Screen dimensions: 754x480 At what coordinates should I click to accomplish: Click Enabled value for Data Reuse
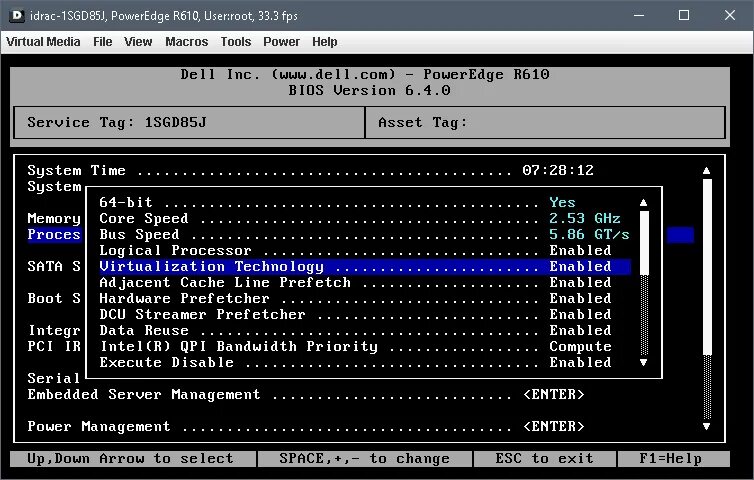[x=580, y=330]
